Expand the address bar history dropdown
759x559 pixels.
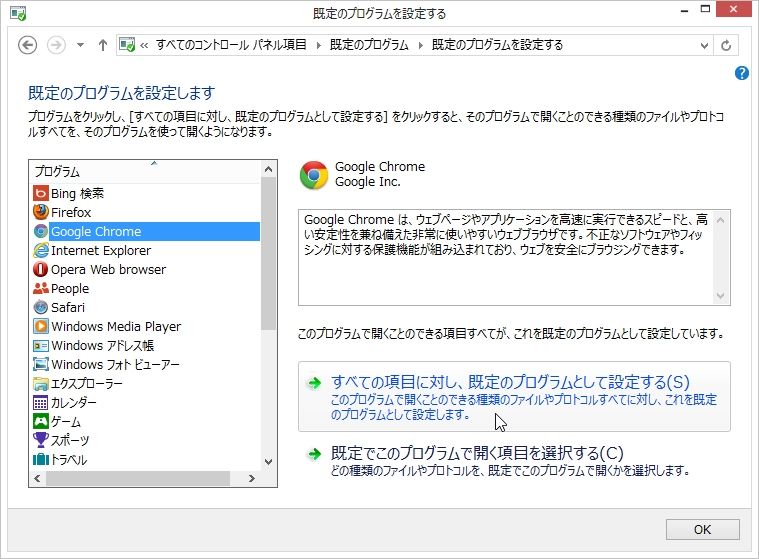[704, 45]
